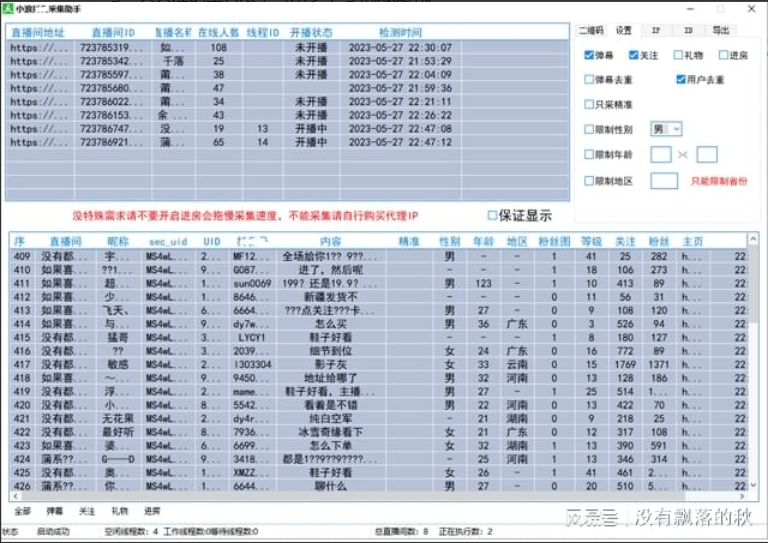Screen dimensions: 768x543
Task: Sort by 检测时间 column header
Action: (400, 33)
